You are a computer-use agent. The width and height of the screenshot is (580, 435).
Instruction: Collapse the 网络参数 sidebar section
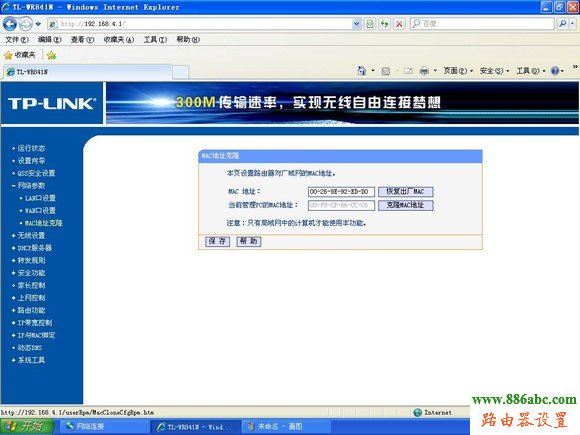click(x=31, y=186)
